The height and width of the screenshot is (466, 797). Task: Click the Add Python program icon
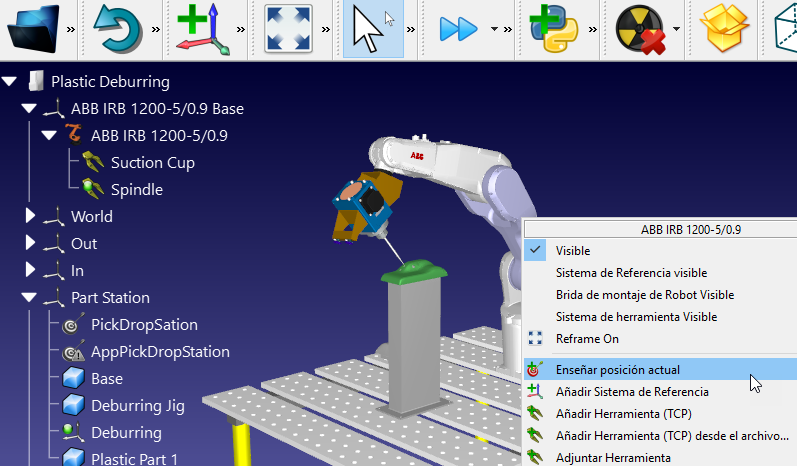tap(551, 27)
